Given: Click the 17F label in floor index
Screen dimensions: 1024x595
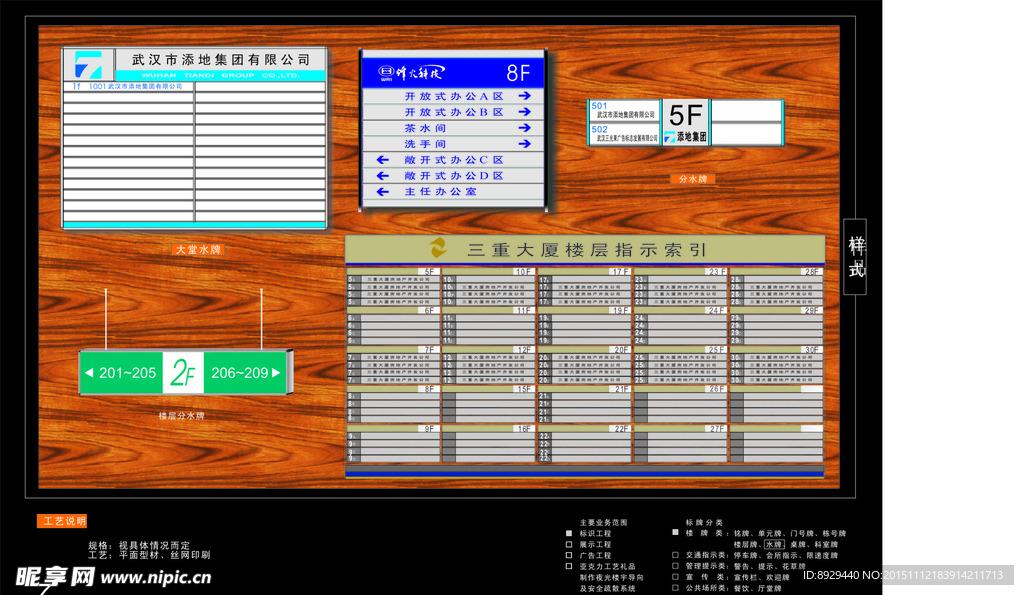Looking at the screenshot, I should click(620, 272).
